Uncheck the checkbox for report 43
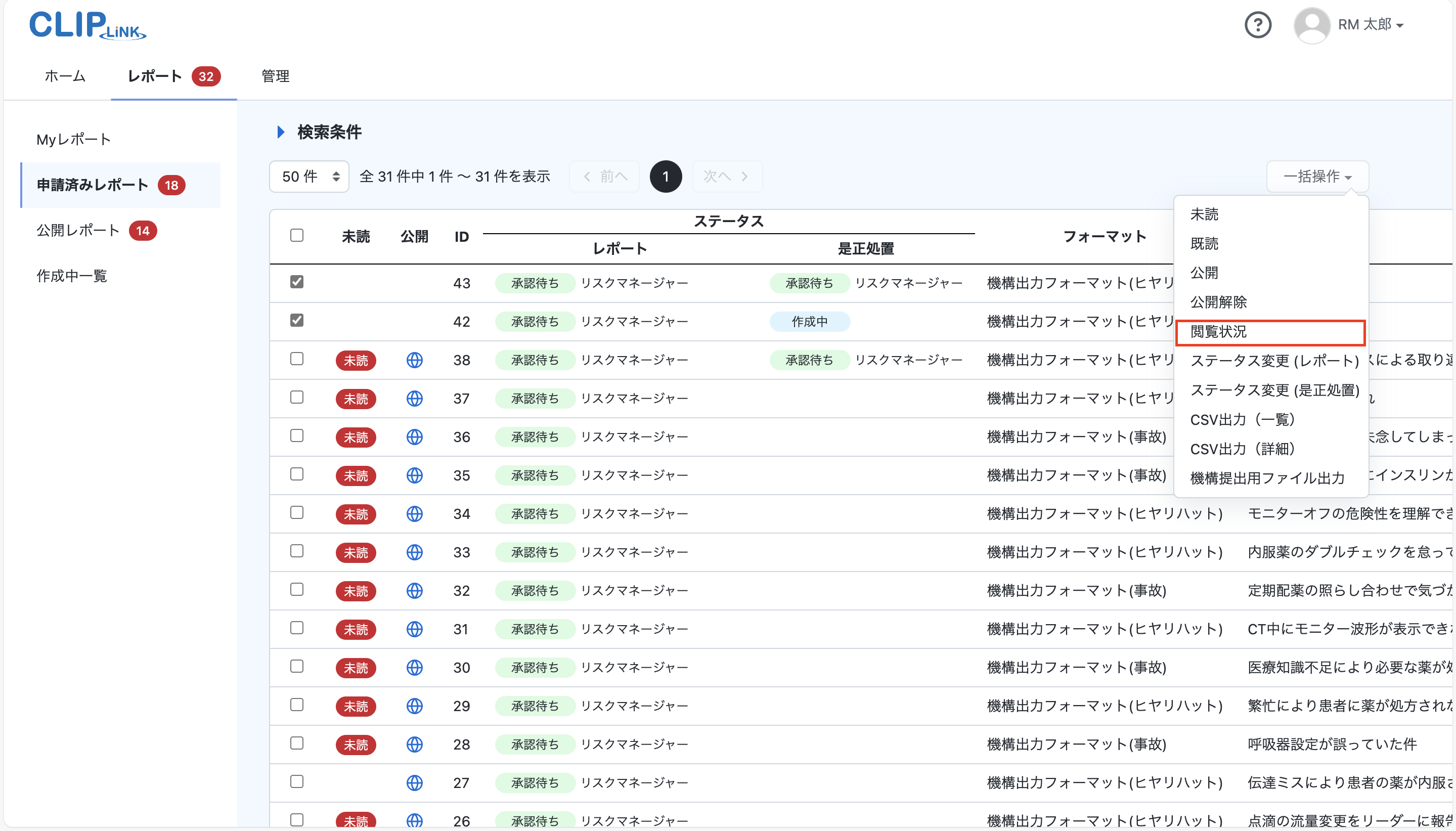Image resolution: width=1456 pixels, height=831 pixels. [x=297, y=281]
